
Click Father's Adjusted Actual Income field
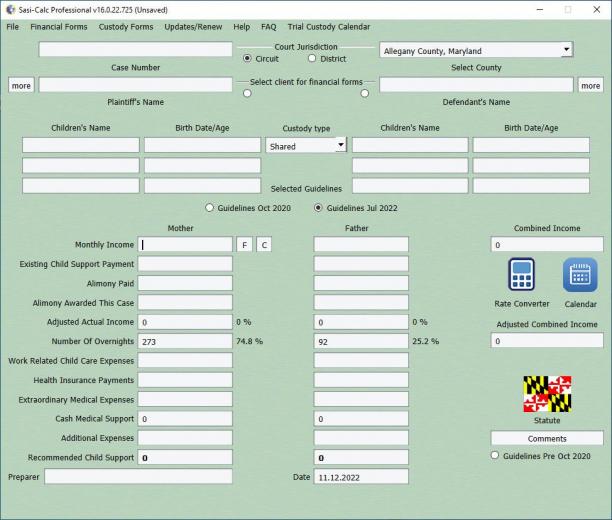[x=361, y=322]
